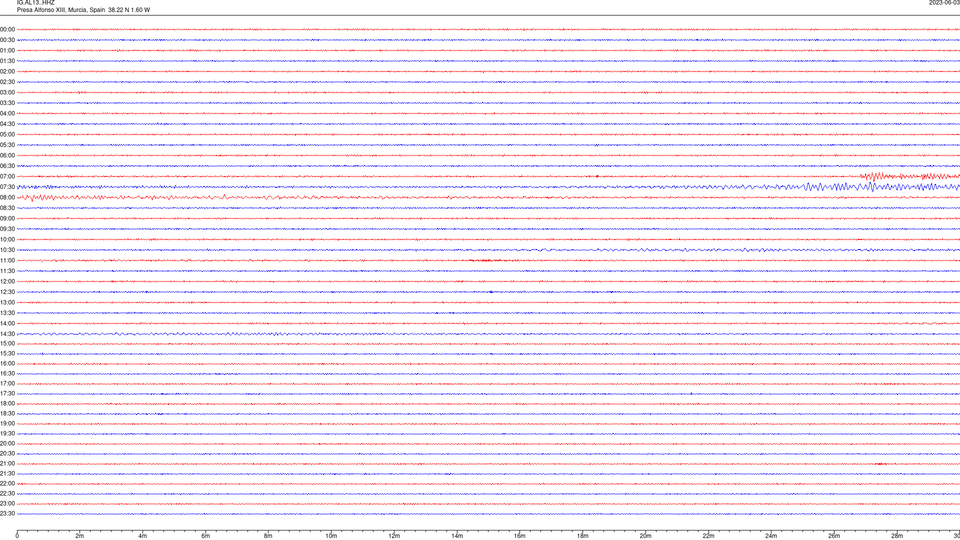Click the 17:00 time label
This screenshot has width=960, height=540.
[x=7, y=384]
